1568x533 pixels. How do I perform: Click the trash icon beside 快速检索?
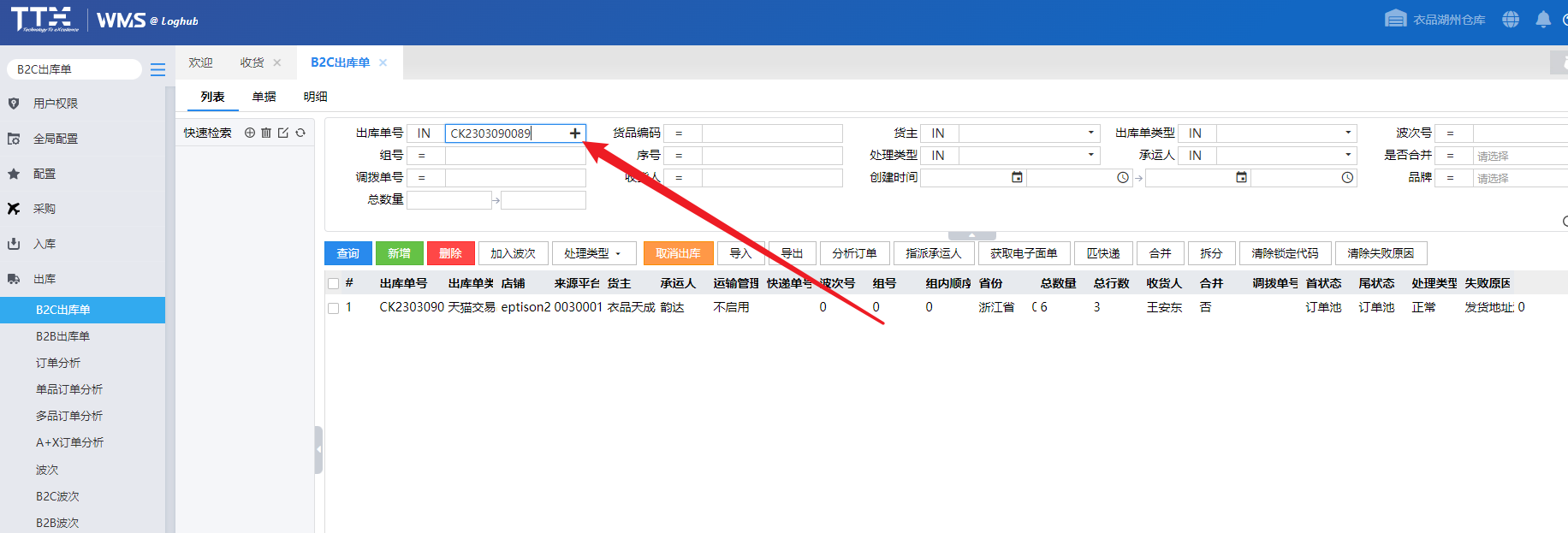(266, 133)
